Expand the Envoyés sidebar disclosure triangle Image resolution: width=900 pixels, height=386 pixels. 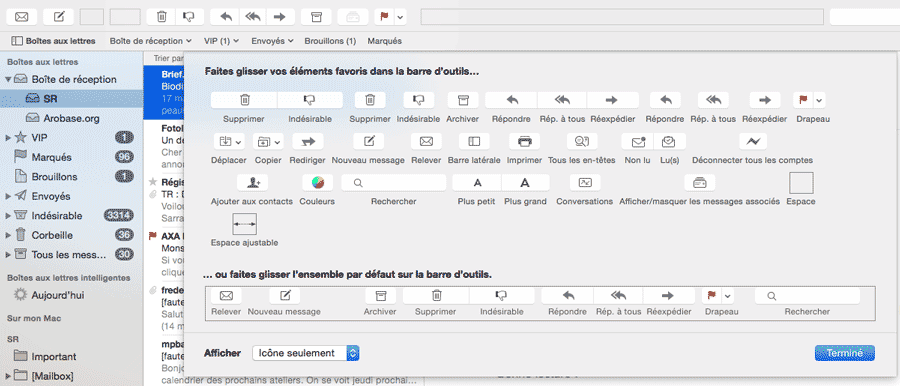coord(8,196)
